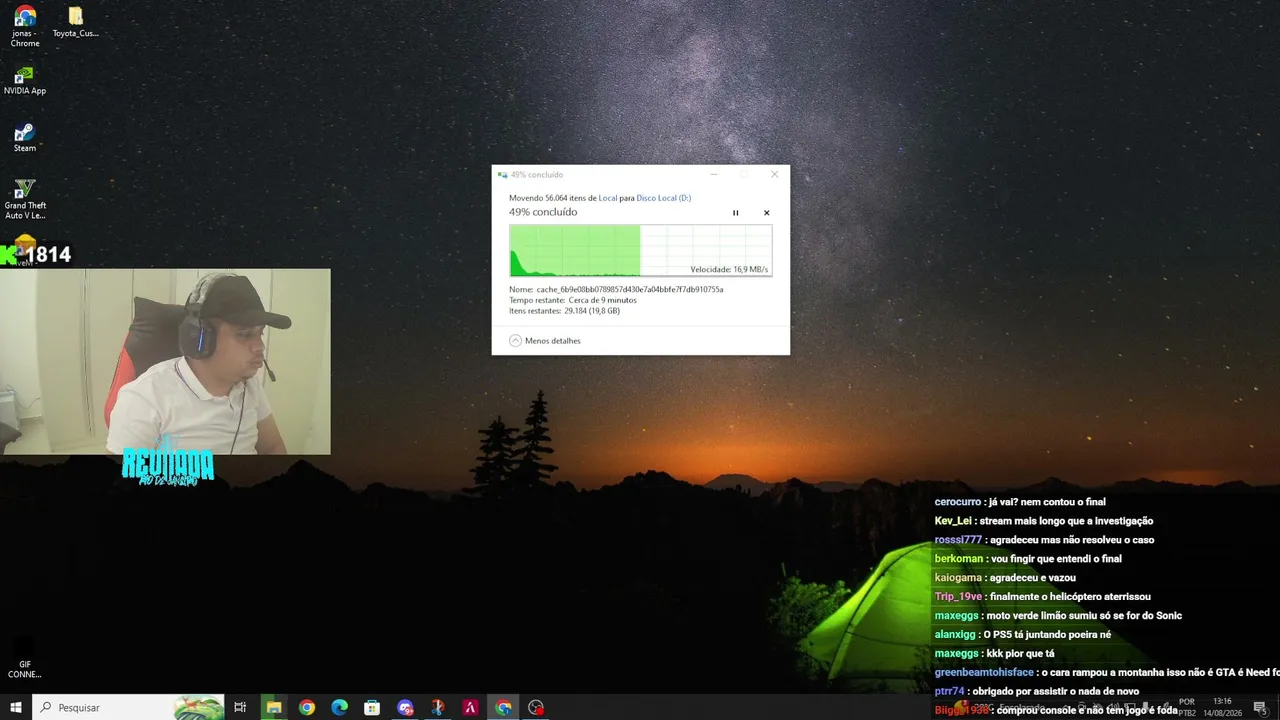This screenshot has height=720, width=1280.
Task: Focus the Pesquisar taskbar search box
Action: point(129,707)
